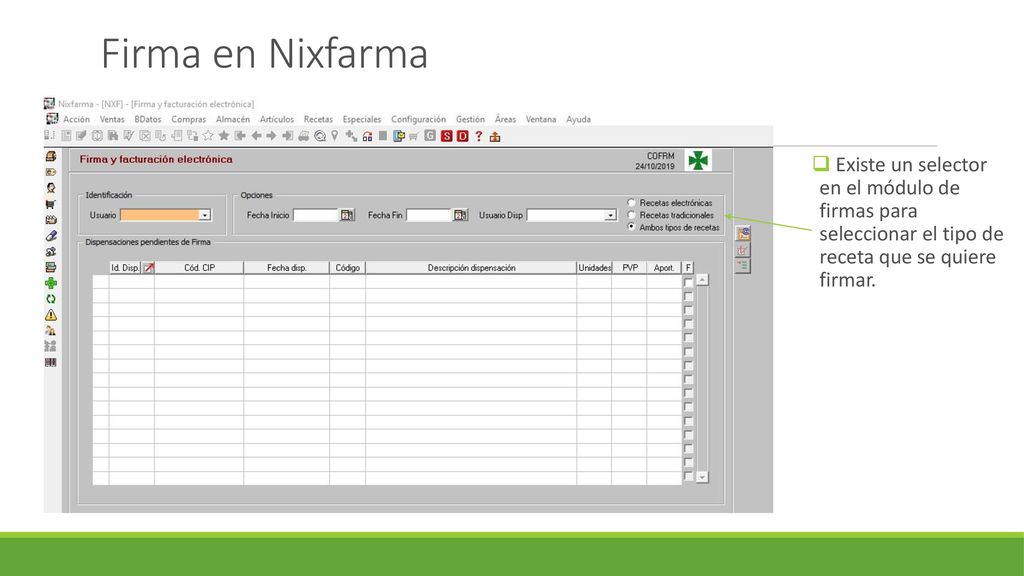The image size is (1024, 576).
Task: Select Recetas tradicionales radio button
Action: coord(632,215)
